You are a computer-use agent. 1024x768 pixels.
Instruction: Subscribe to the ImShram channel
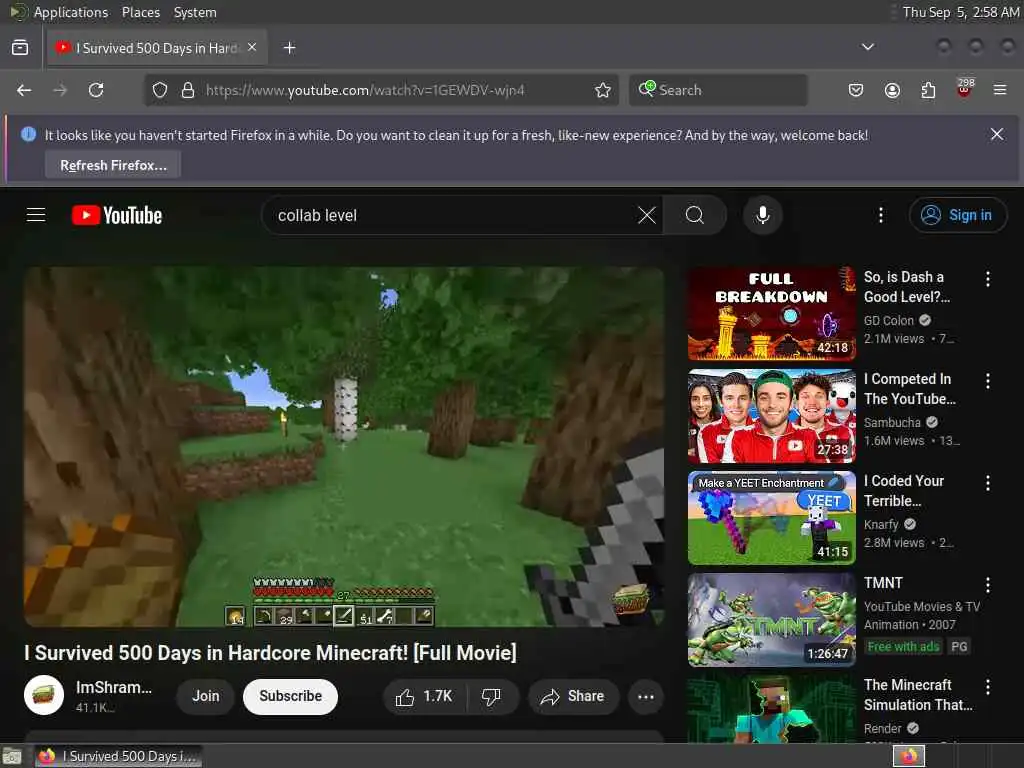pos(290,697)
